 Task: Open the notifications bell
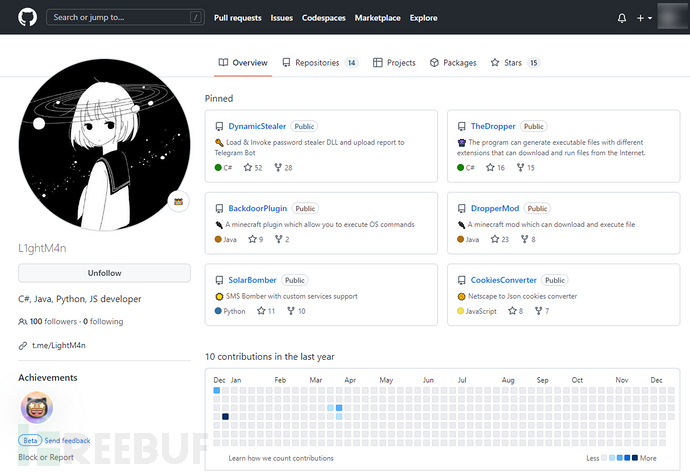[622, 18]
